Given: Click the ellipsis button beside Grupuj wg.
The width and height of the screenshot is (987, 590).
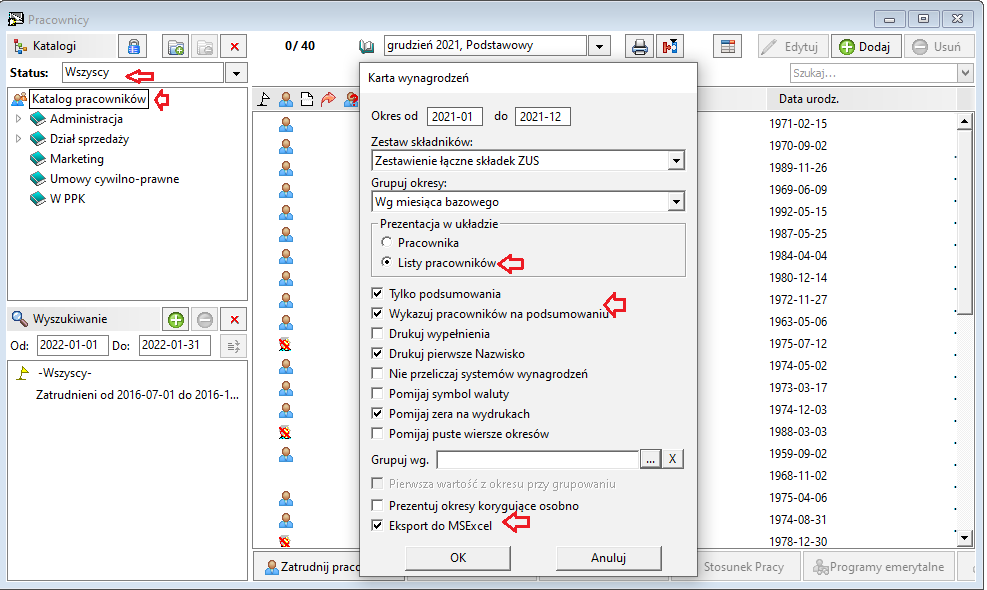Looking at the screenshot, I should [650, 459].
